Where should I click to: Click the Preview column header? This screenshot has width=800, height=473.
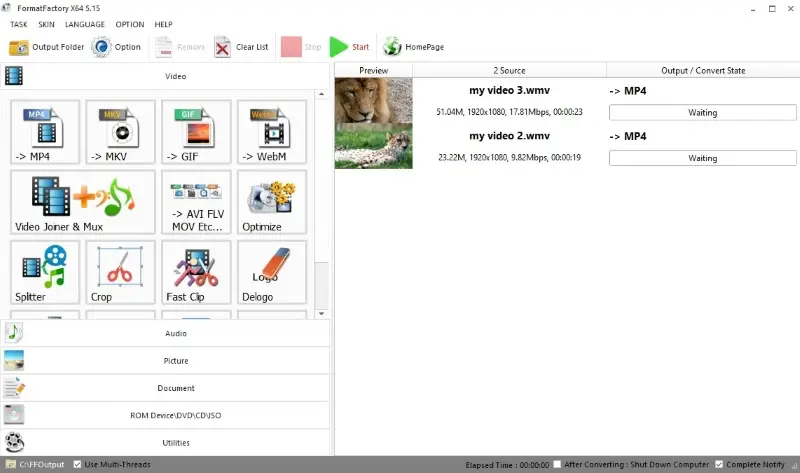[x=373, y=70]
